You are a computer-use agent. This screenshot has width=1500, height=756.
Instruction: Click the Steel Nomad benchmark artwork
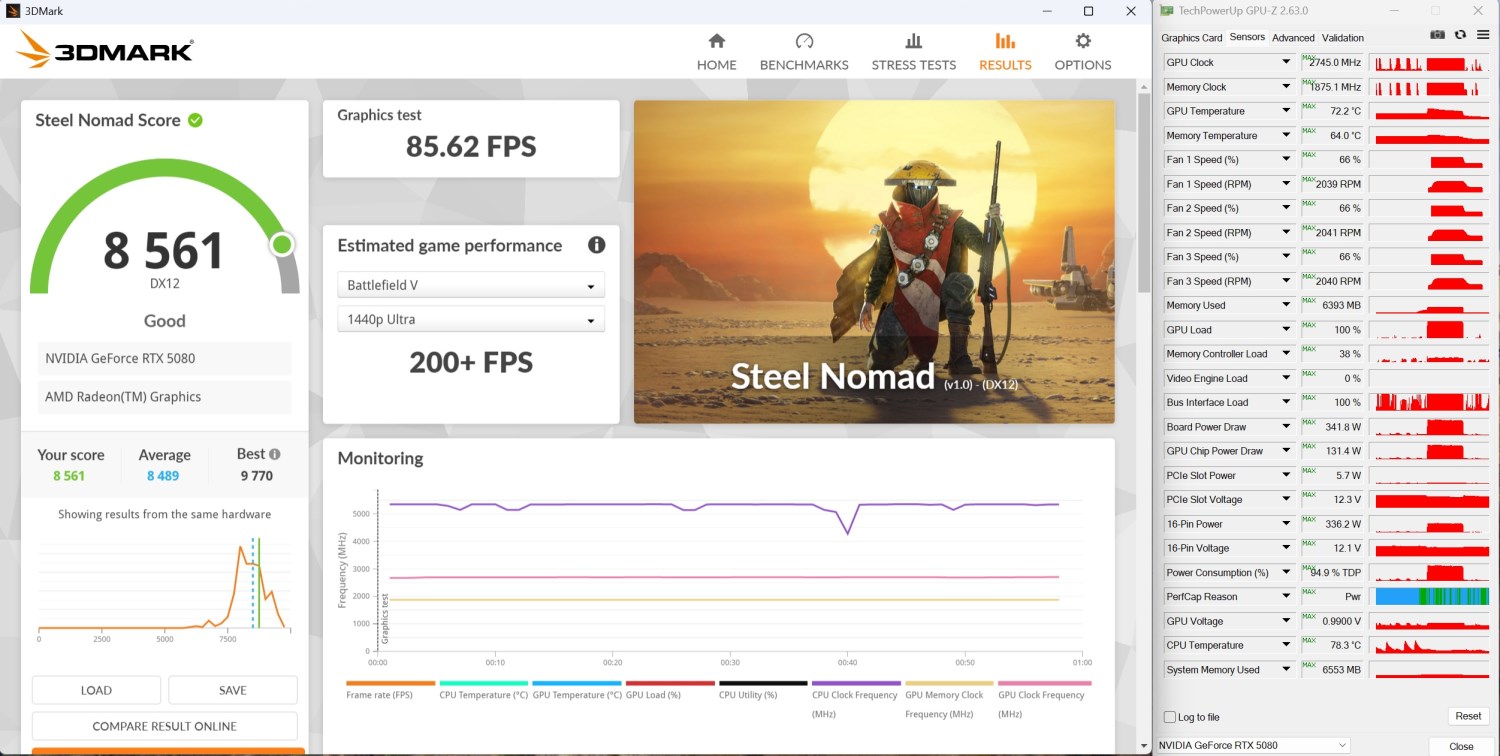click(x=874, y=261)
